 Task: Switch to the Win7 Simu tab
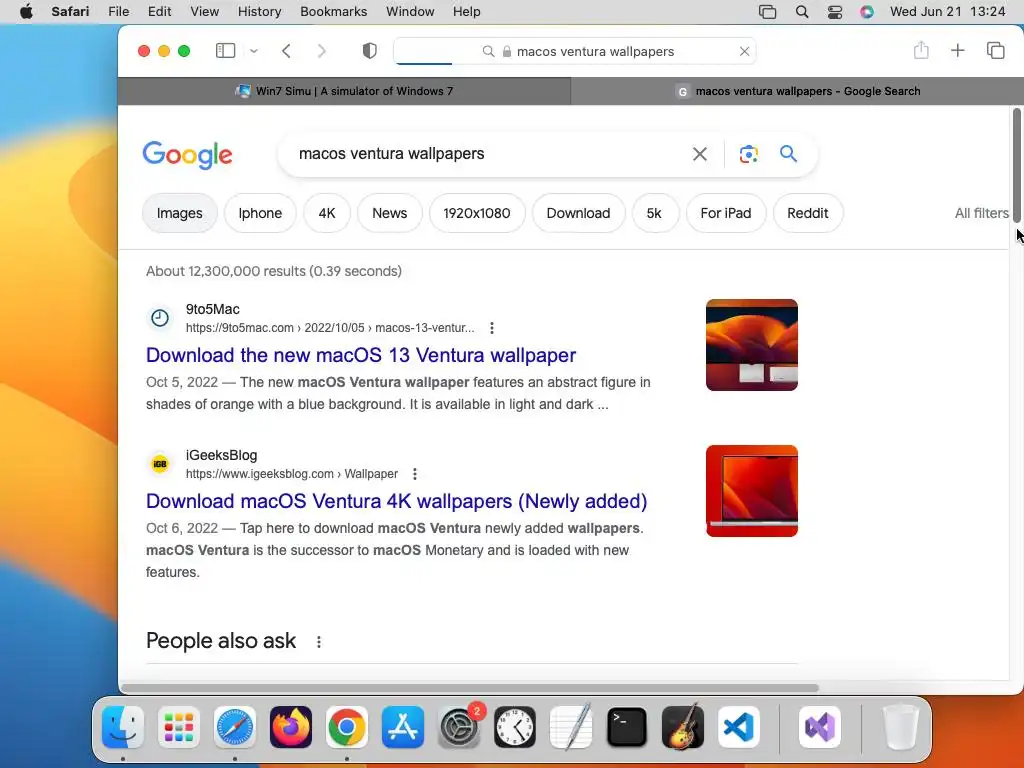click(344, 91)
